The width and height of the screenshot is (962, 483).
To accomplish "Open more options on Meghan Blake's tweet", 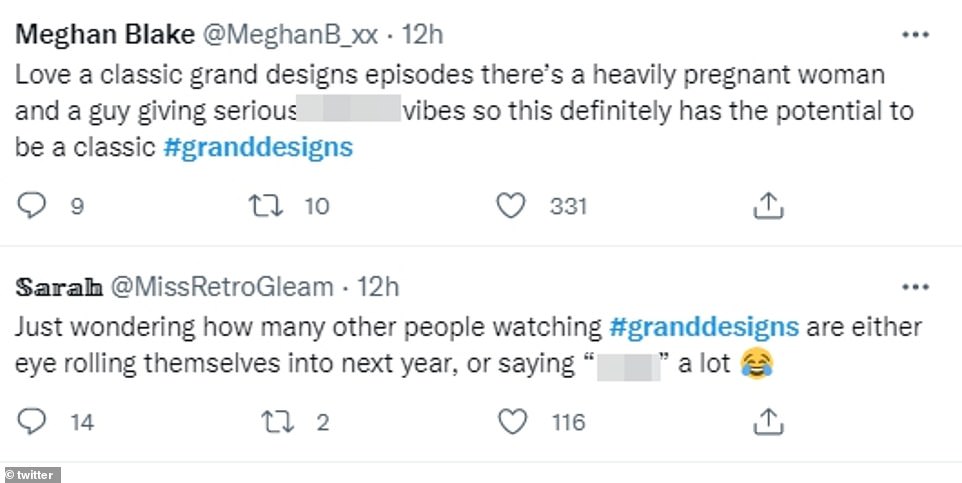I will point(915,35).
